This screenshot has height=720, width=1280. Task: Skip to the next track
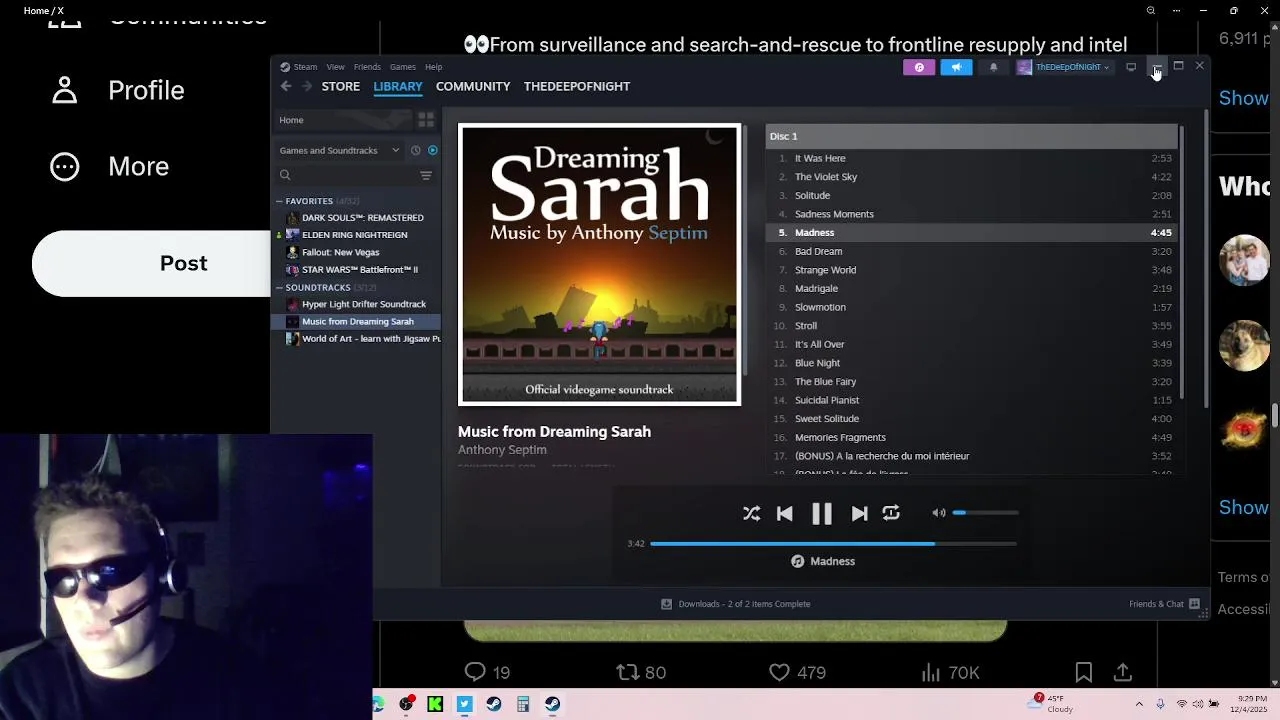tap(859, 513)
